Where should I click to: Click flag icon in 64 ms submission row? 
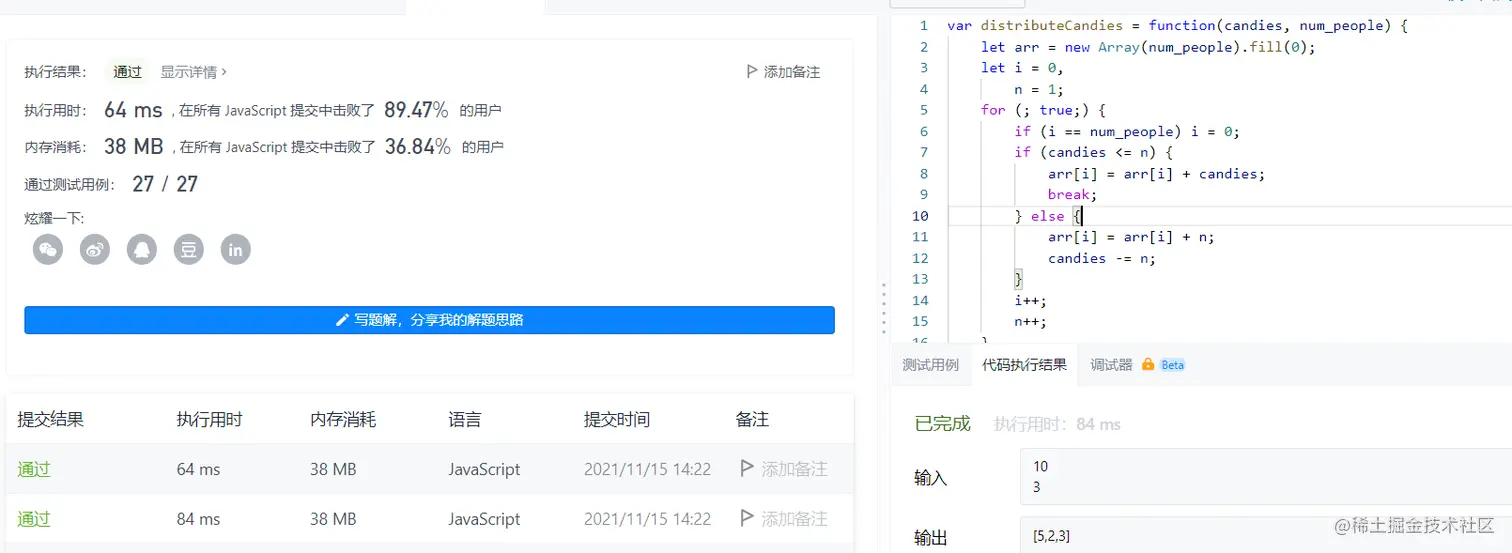tap(746, 468)
